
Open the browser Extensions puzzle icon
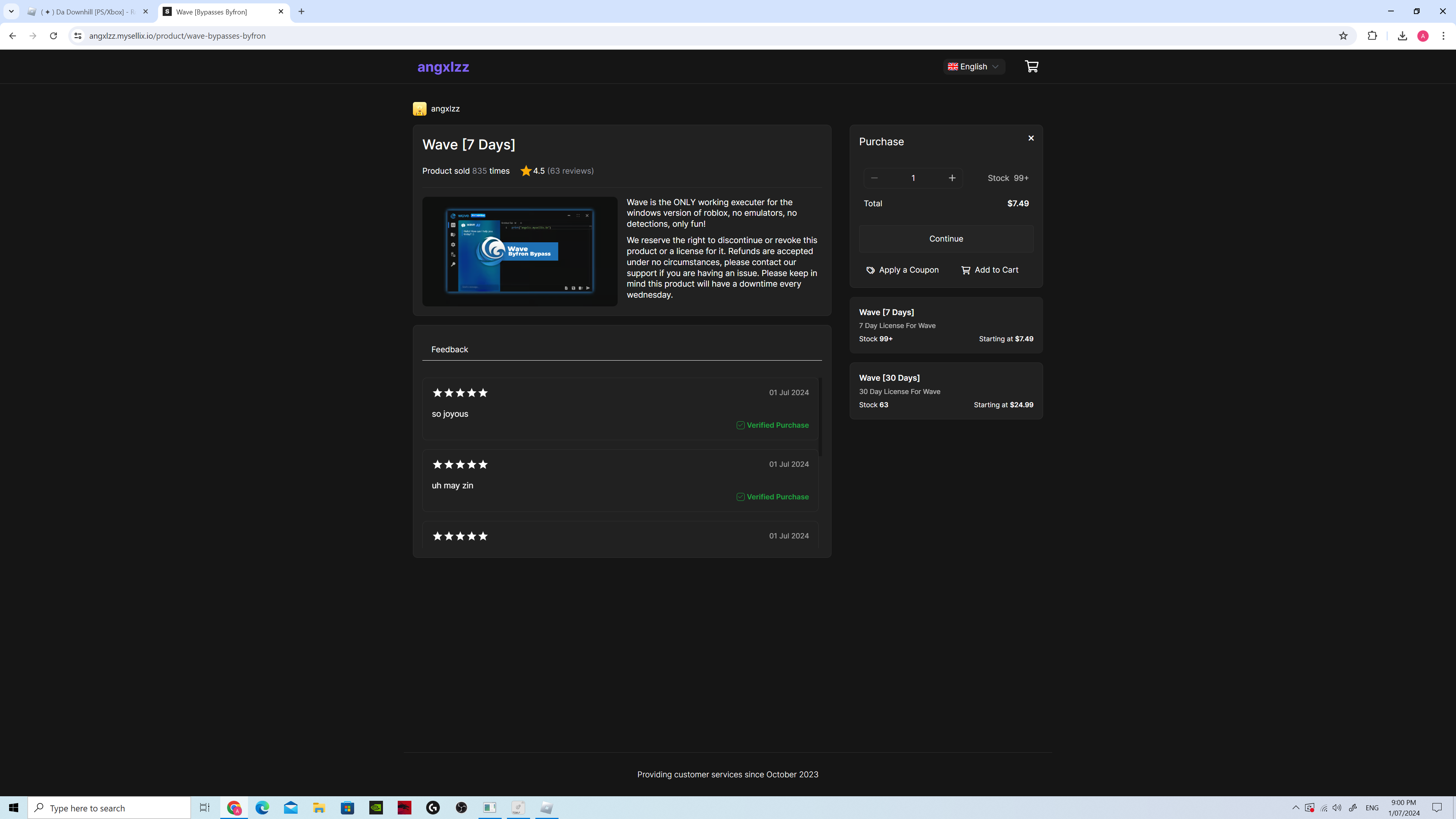tap(1372, 36)
